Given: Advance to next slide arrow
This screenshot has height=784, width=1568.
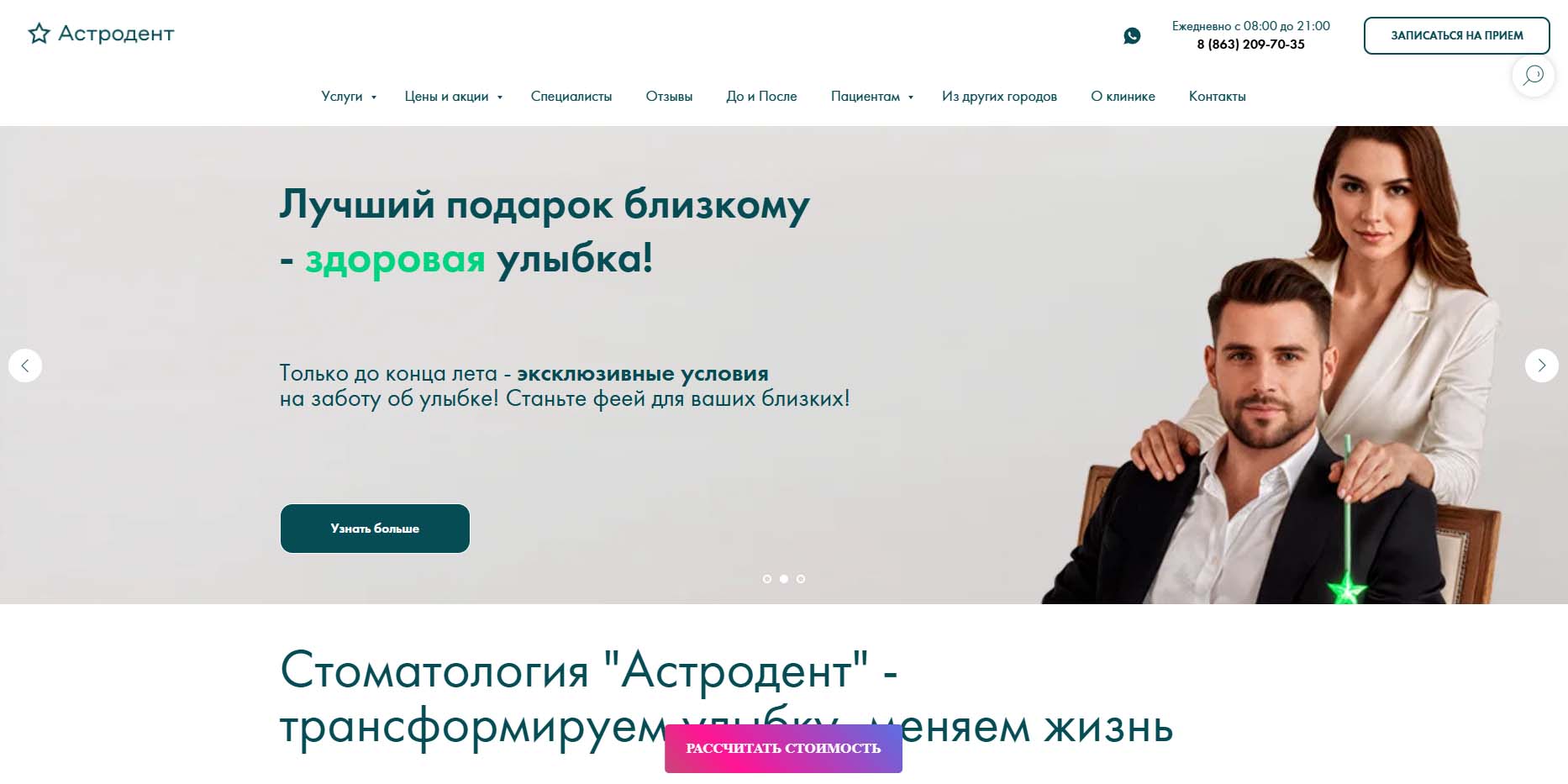Looking at the screenshot, I should click(1542, 366).
